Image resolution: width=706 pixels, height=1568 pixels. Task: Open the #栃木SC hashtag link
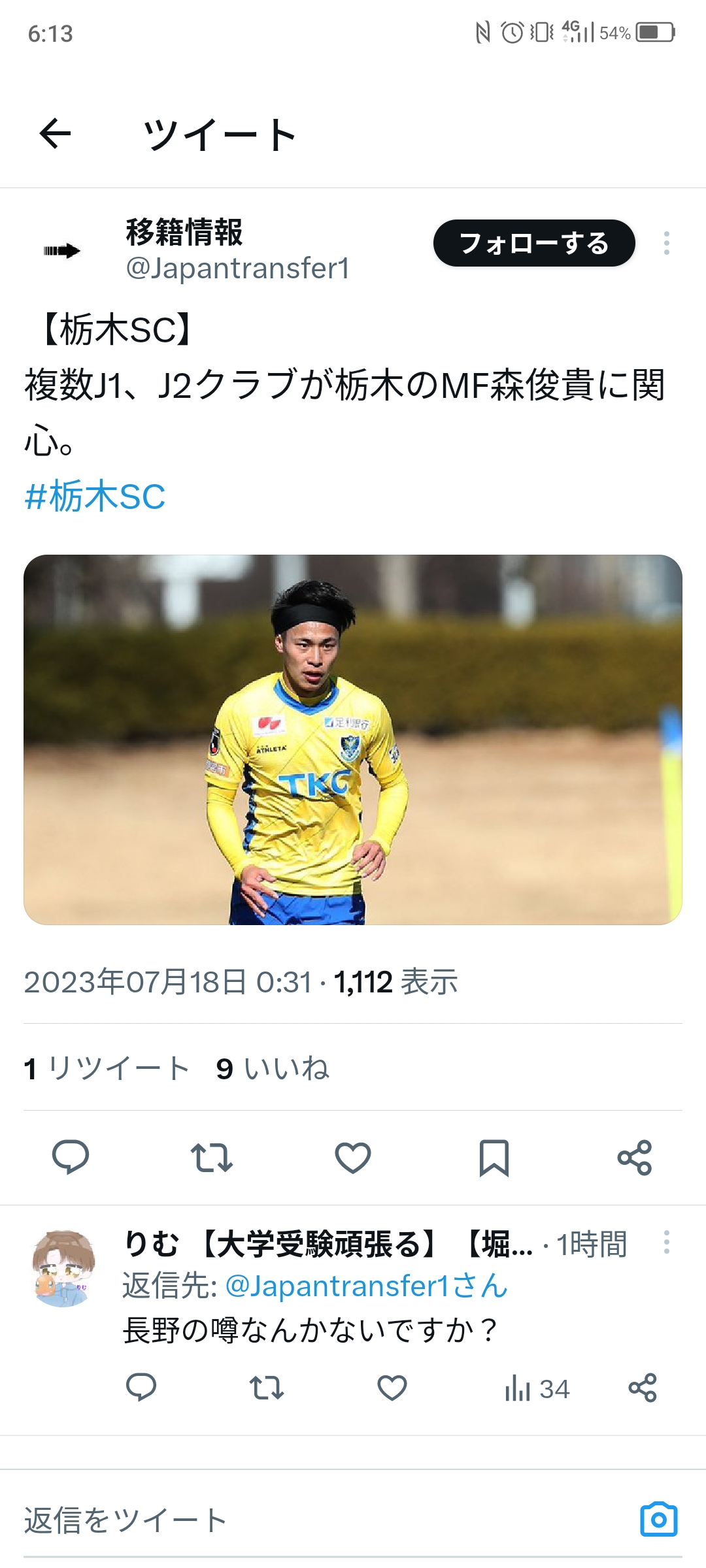pos(95,497)
